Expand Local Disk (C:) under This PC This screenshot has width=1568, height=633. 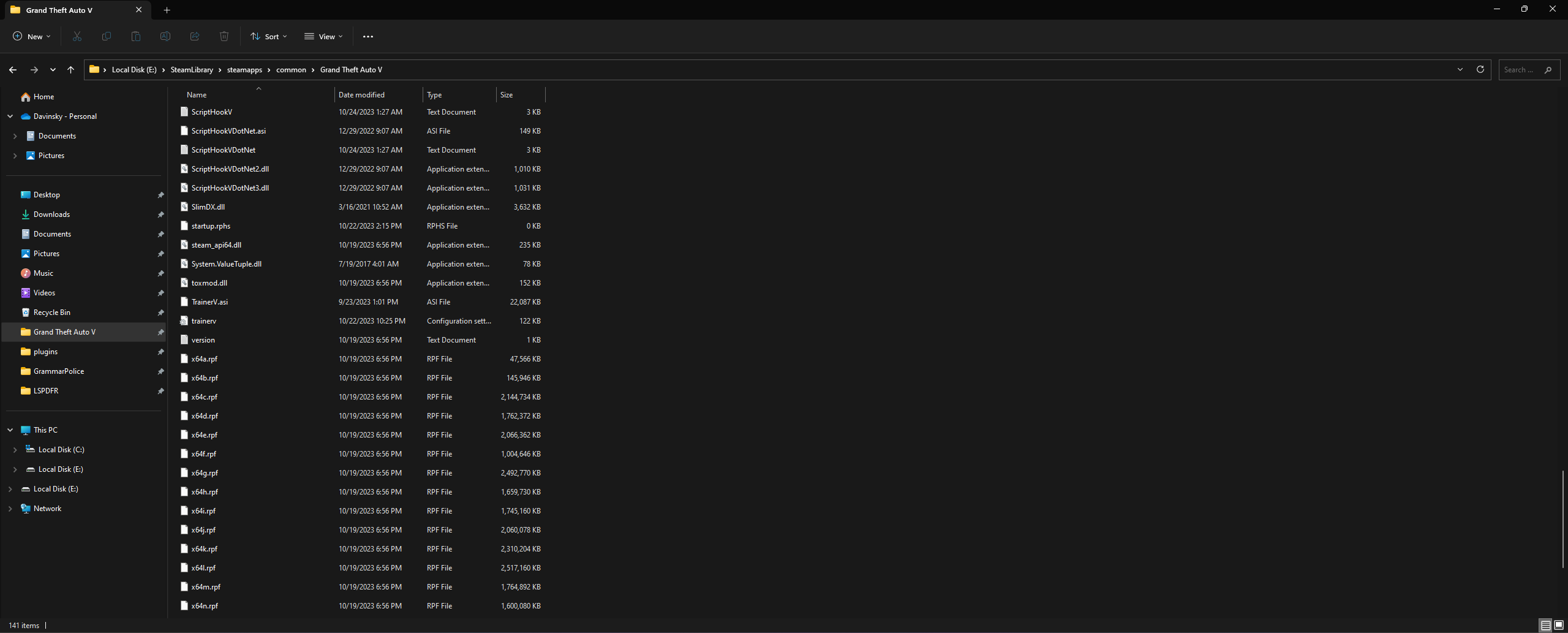coord(15,450)
